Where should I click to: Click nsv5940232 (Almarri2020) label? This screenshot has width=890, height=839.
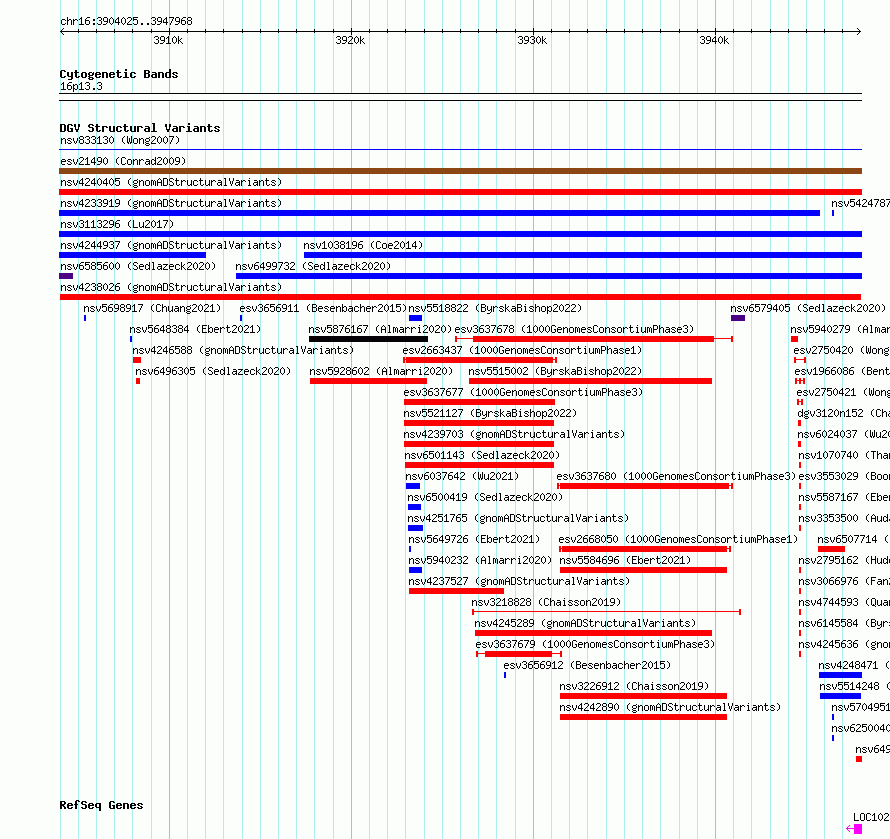click(x=480, y=560)
